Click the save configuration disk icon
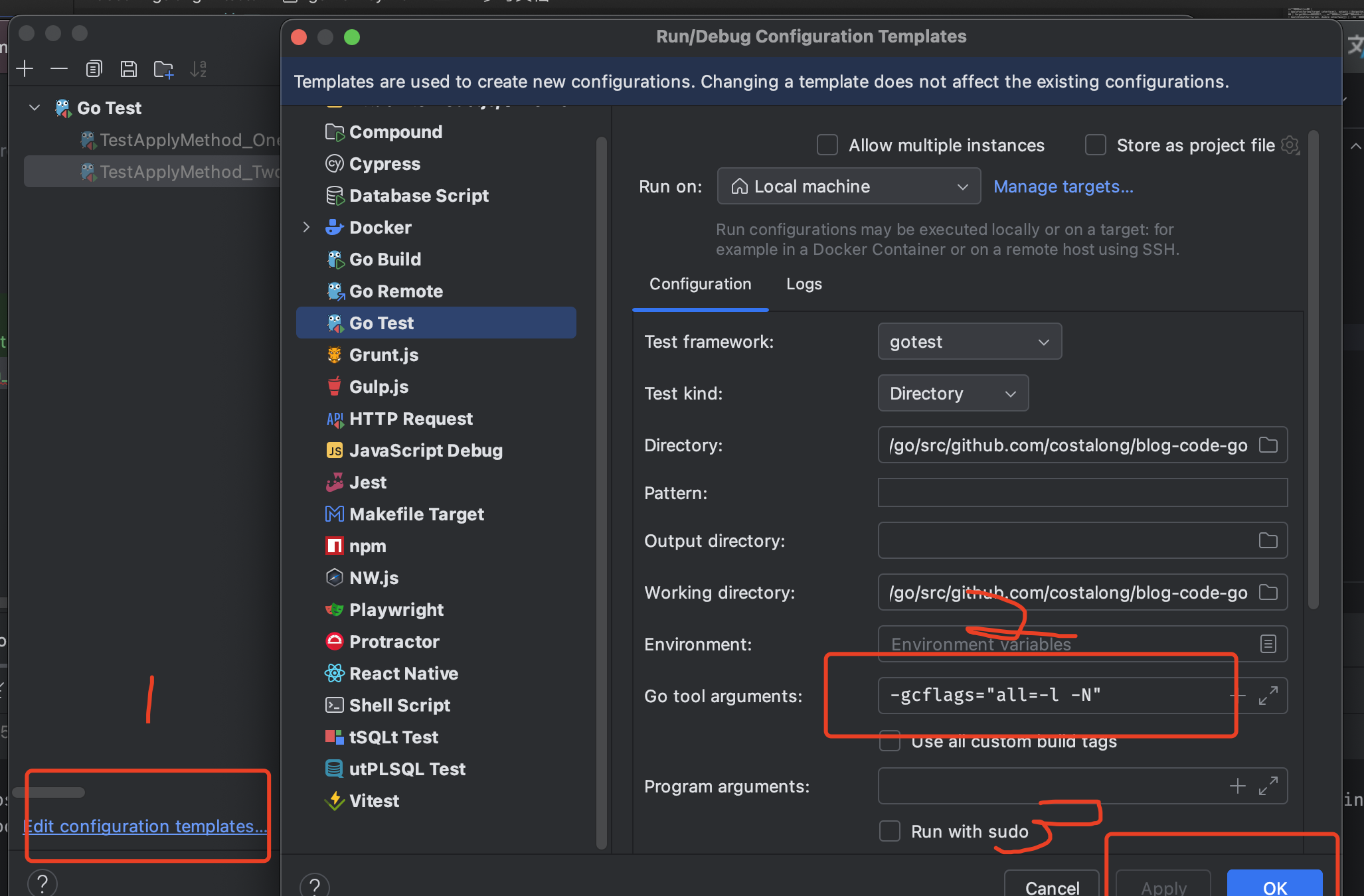The image size is (1364, 896). click(x=128, y=69)
